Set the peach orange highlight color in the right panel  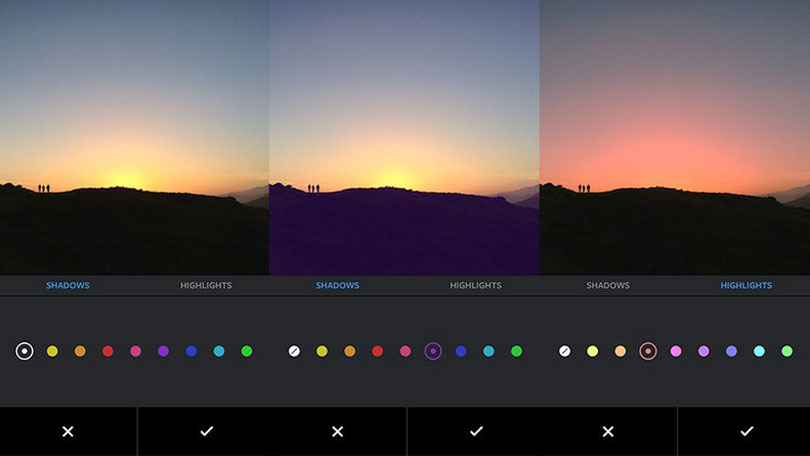pyautogui.click(x=620, y=351)
